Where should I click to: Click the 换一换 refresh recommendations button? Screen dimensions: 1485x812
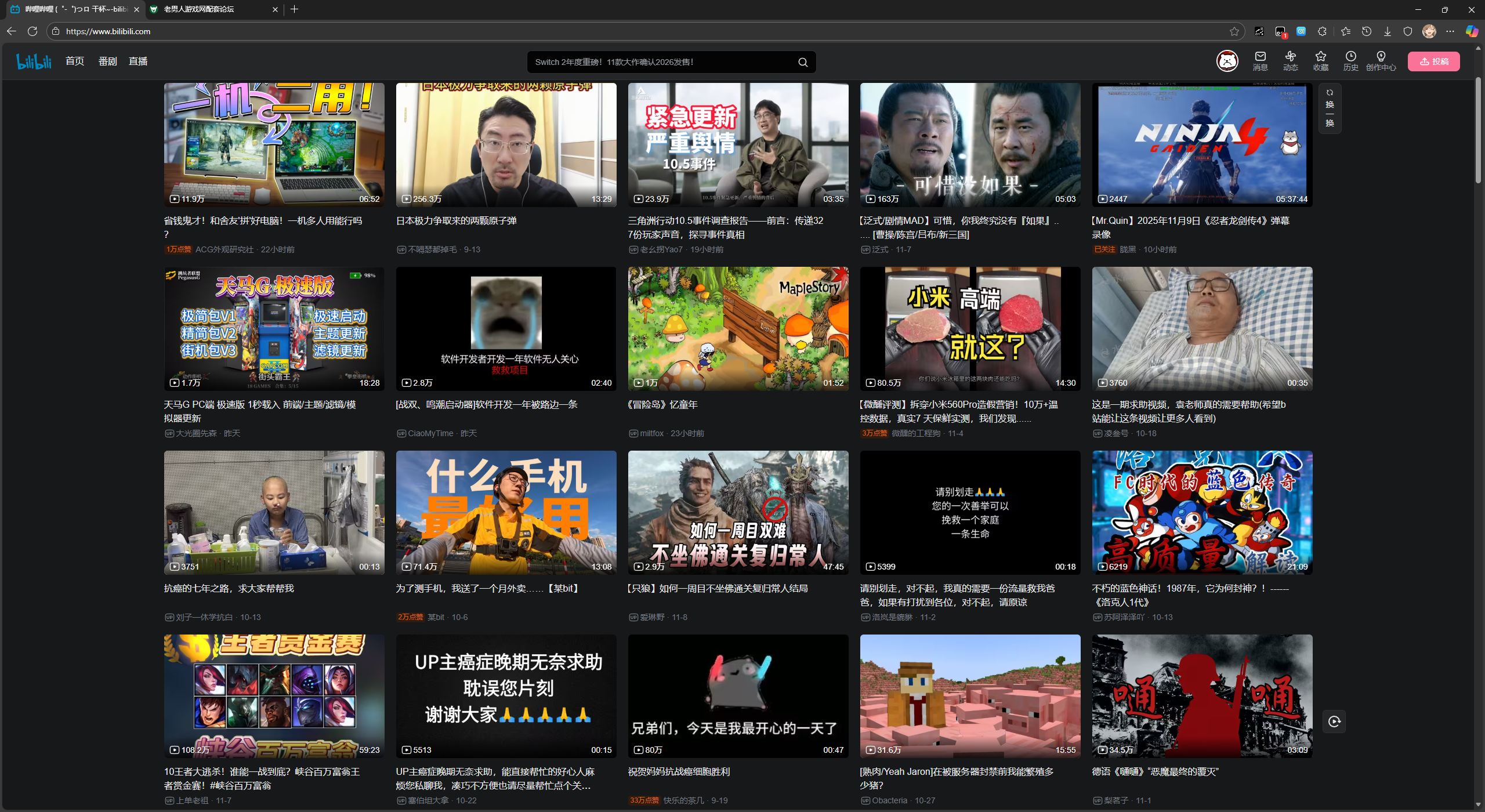[1330, 108]
